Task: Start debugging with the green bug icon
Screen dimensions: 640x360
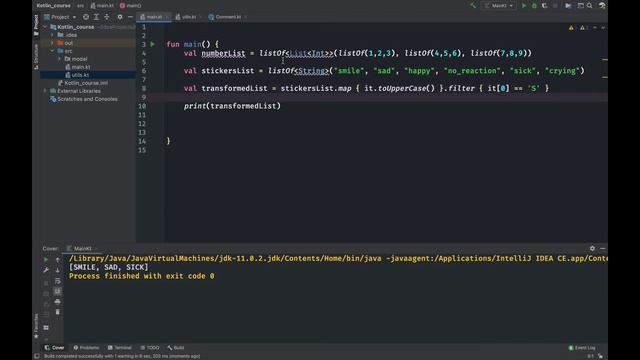Action: pyautogui.click(x=534, y=6)
